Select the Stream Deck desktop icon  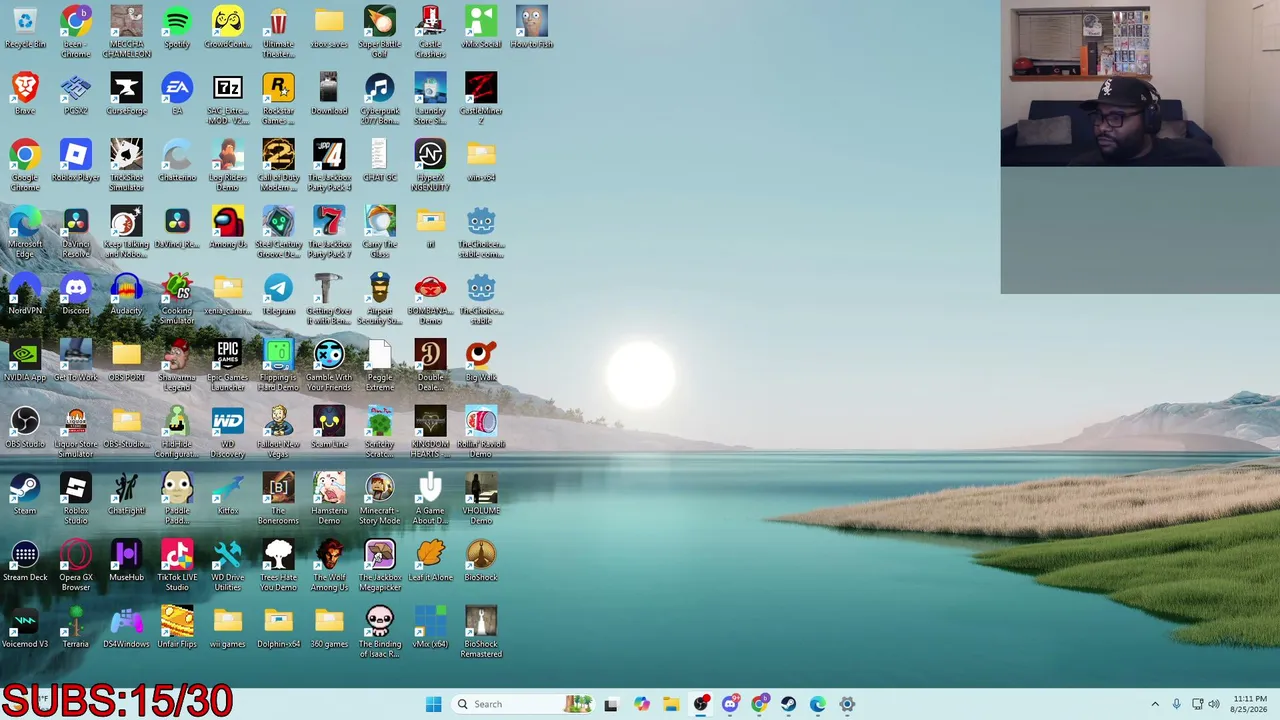tap(25, 561)
